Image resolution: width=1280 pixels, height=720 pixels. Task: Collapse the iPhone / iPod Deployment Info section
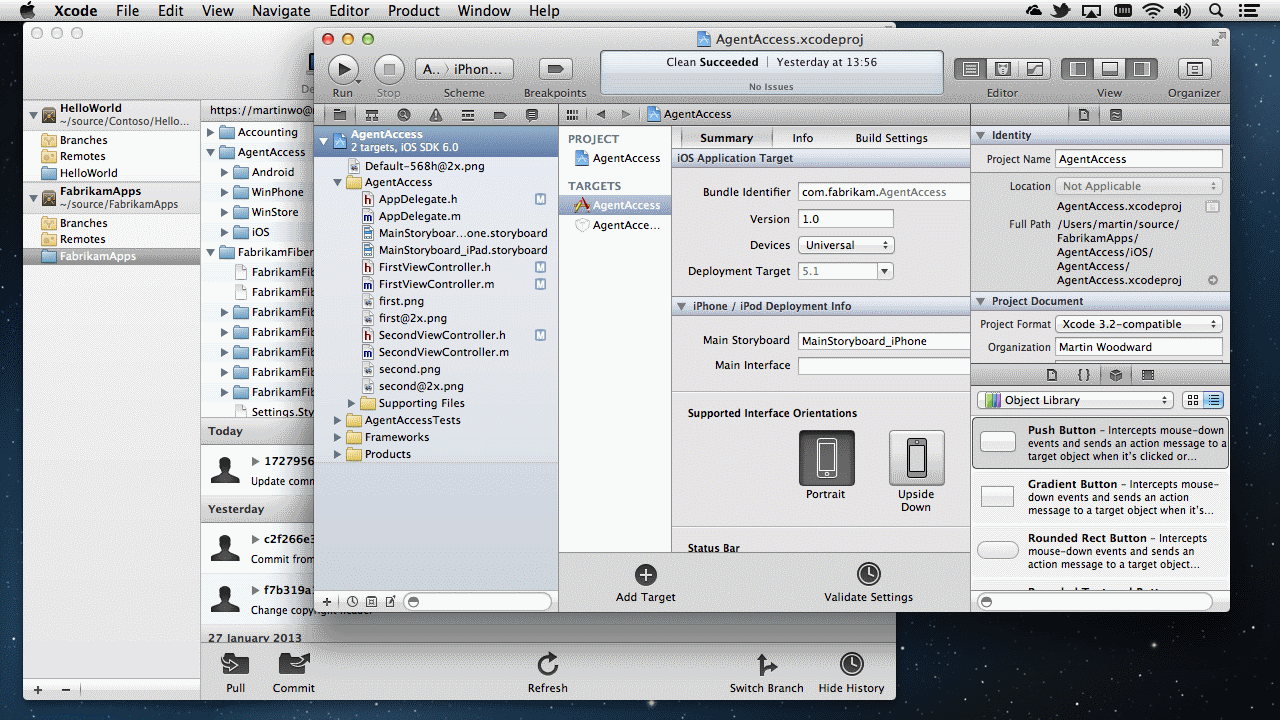[x=682, y=307]
